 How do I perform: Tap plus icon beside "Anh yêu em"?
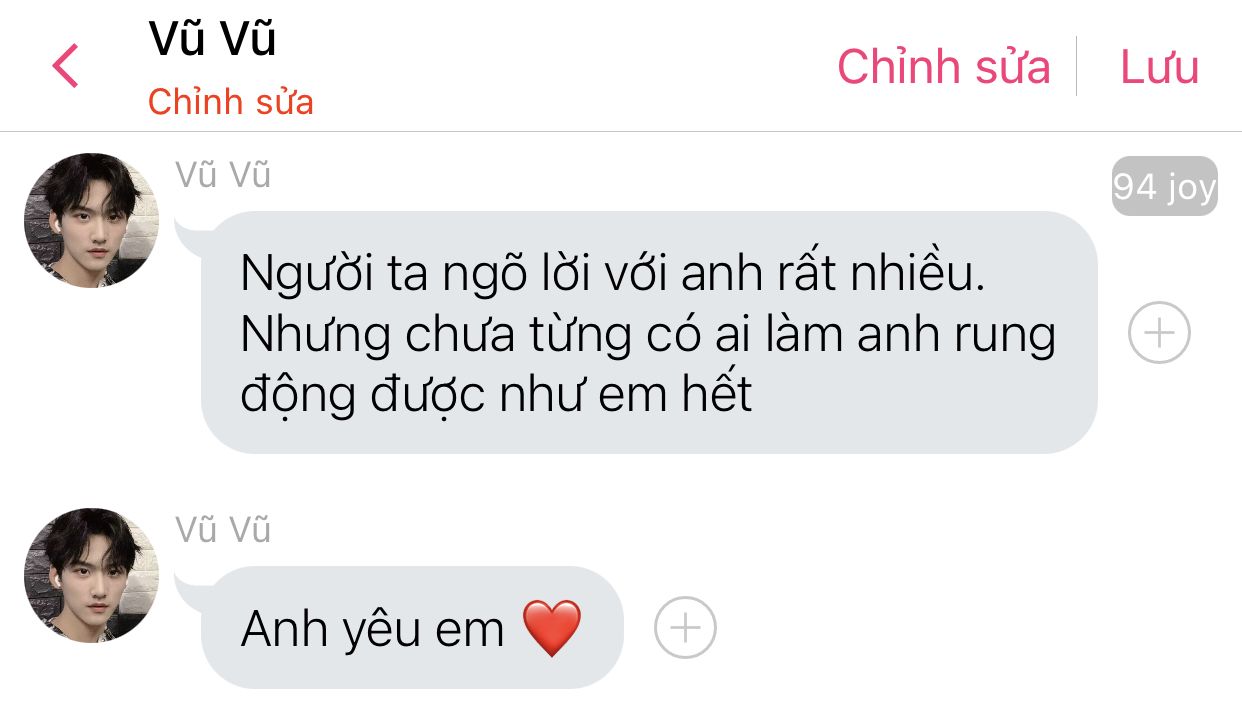tap(685, 627)
